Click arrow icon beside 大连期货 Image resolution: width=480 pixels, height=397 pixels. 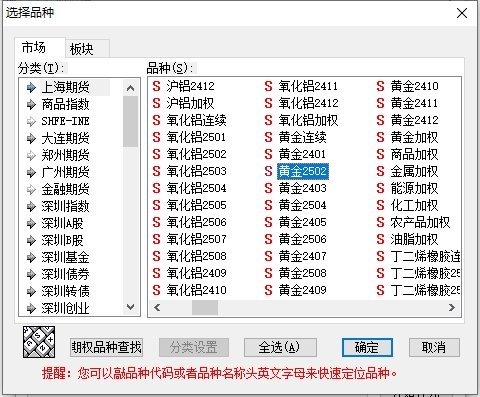(x=31, y=138)
